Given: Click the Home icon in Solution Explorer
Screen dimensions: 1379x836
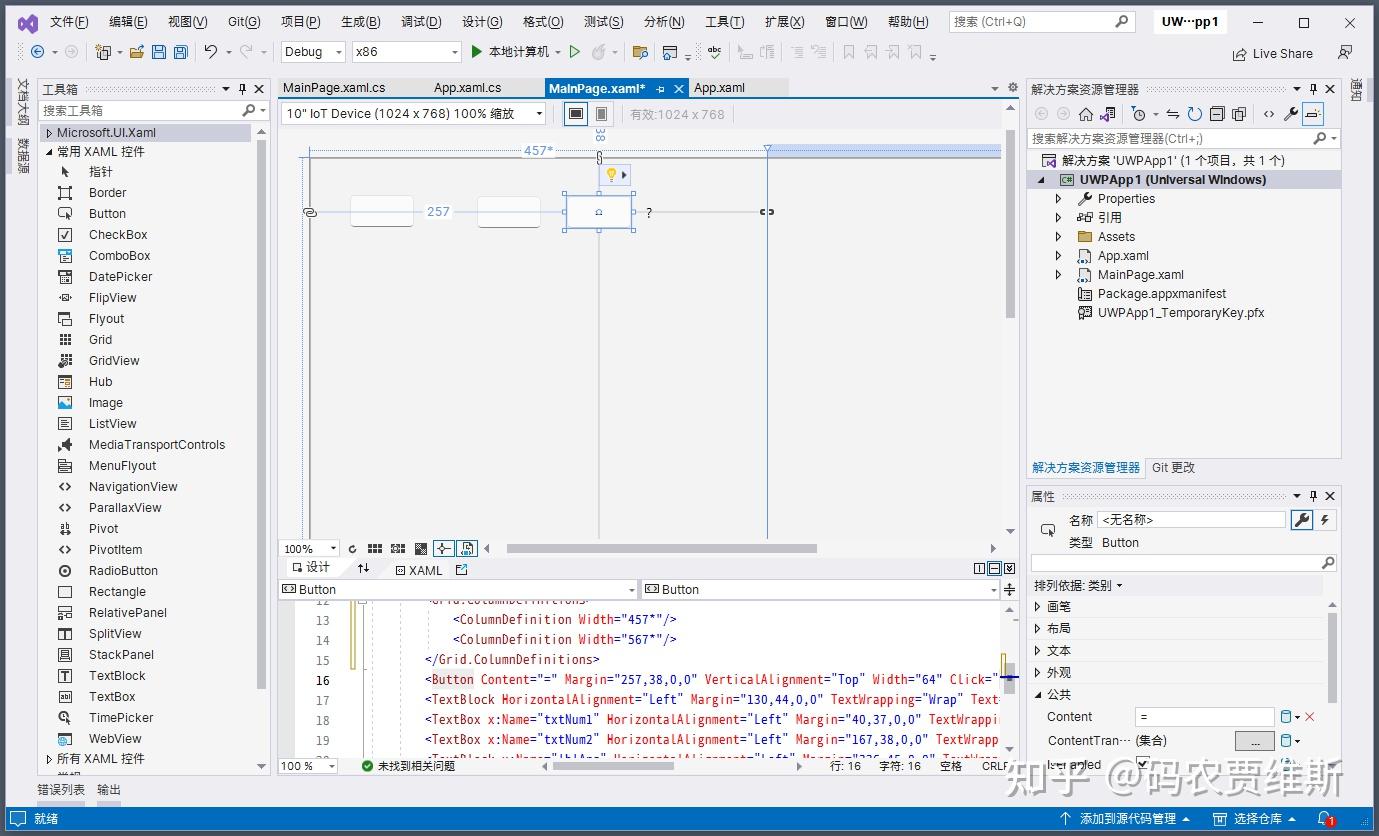Looking at the screenshot, I should click(x=1085, y=114).
